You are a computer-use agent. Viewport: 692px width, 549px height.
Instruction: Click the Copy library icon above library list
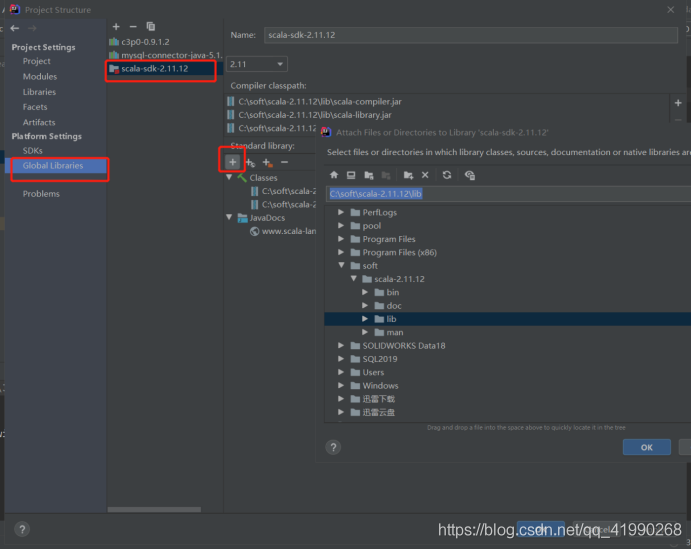pos(150,26)
